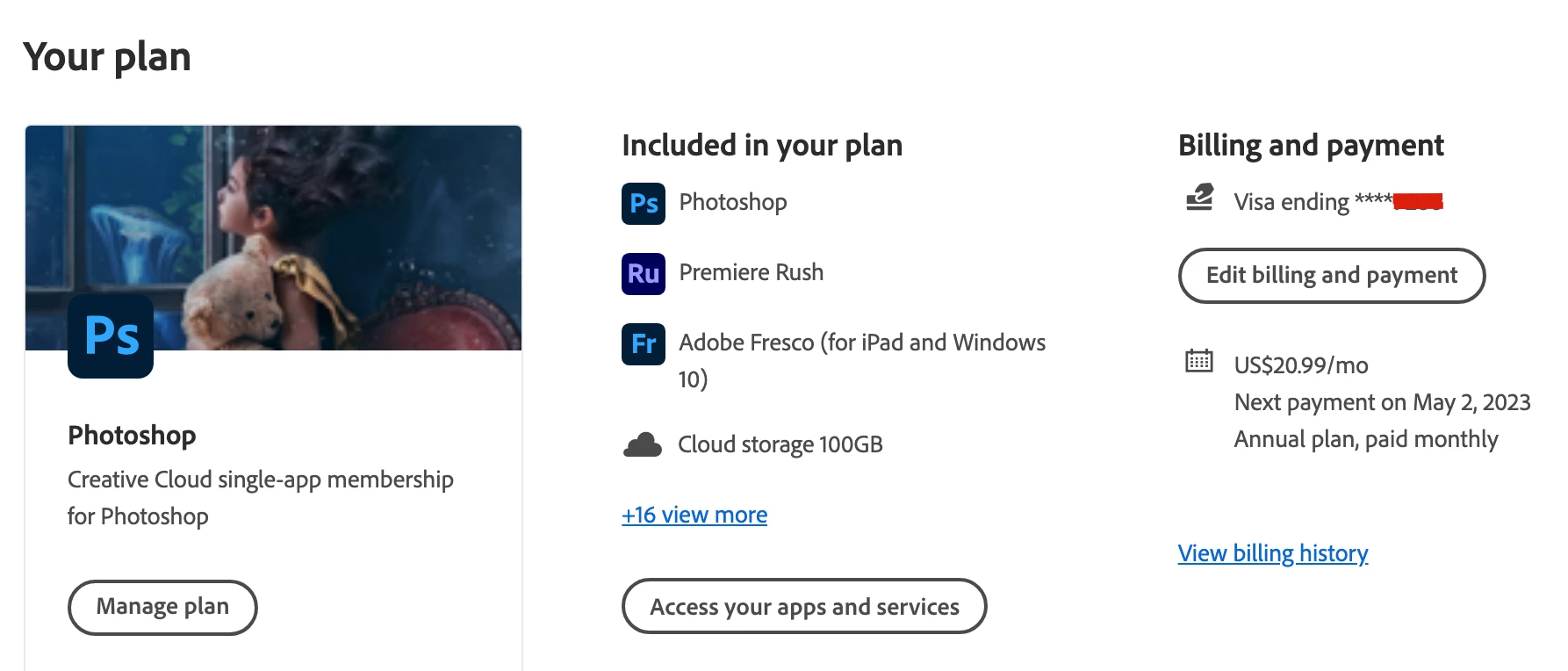Expand the +16 view more link
This screenshot has width=1568, height=671.
pyautogui.click(x=694, y=515)
